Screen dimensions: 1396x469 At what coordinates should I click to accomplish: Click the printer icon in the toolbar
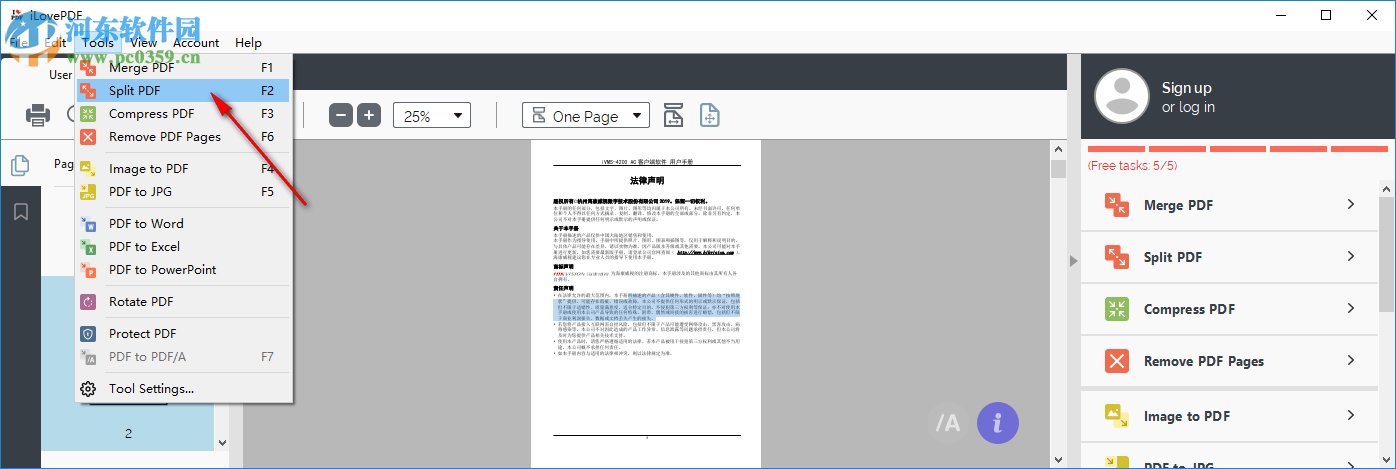38,115
